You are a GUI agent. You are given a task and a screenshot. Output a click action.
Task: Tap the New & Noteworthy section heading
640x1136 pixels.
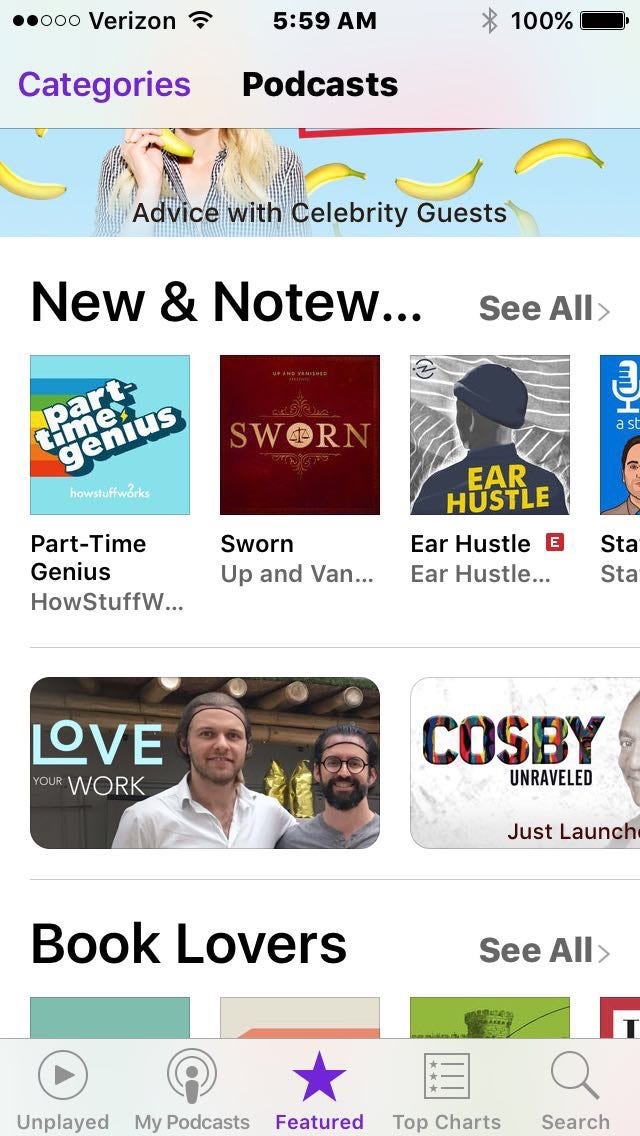tap(226, 302)
